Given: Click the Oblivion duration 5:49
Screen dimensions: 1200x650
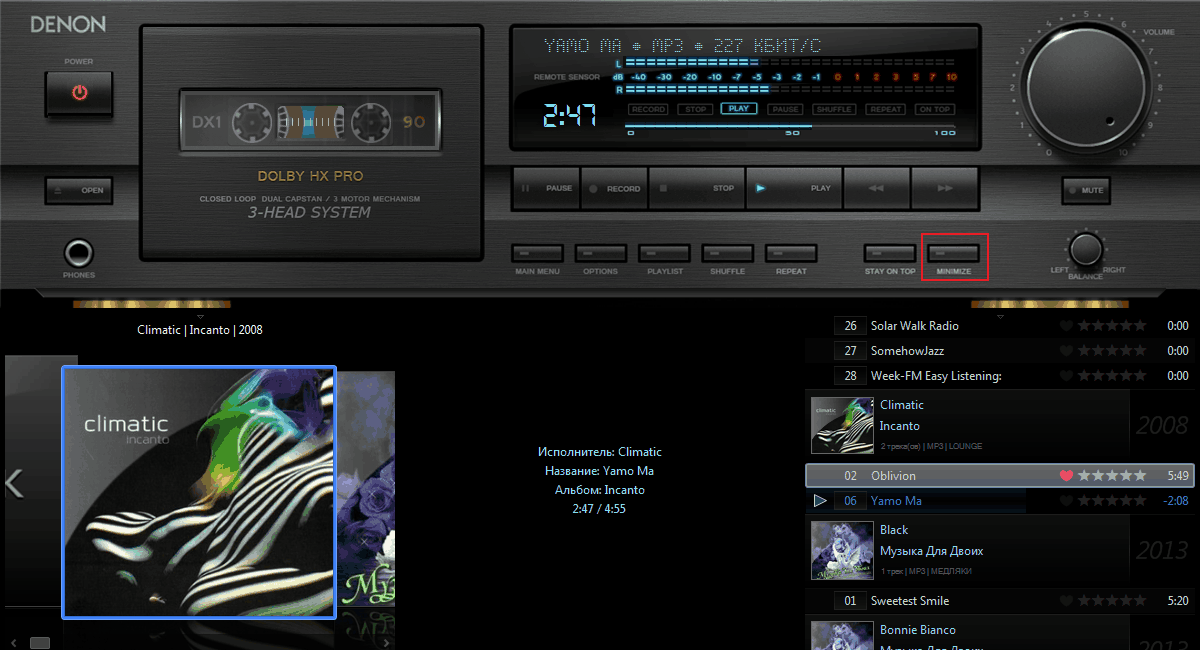Looking at the screenshot, I should 1178,476.
